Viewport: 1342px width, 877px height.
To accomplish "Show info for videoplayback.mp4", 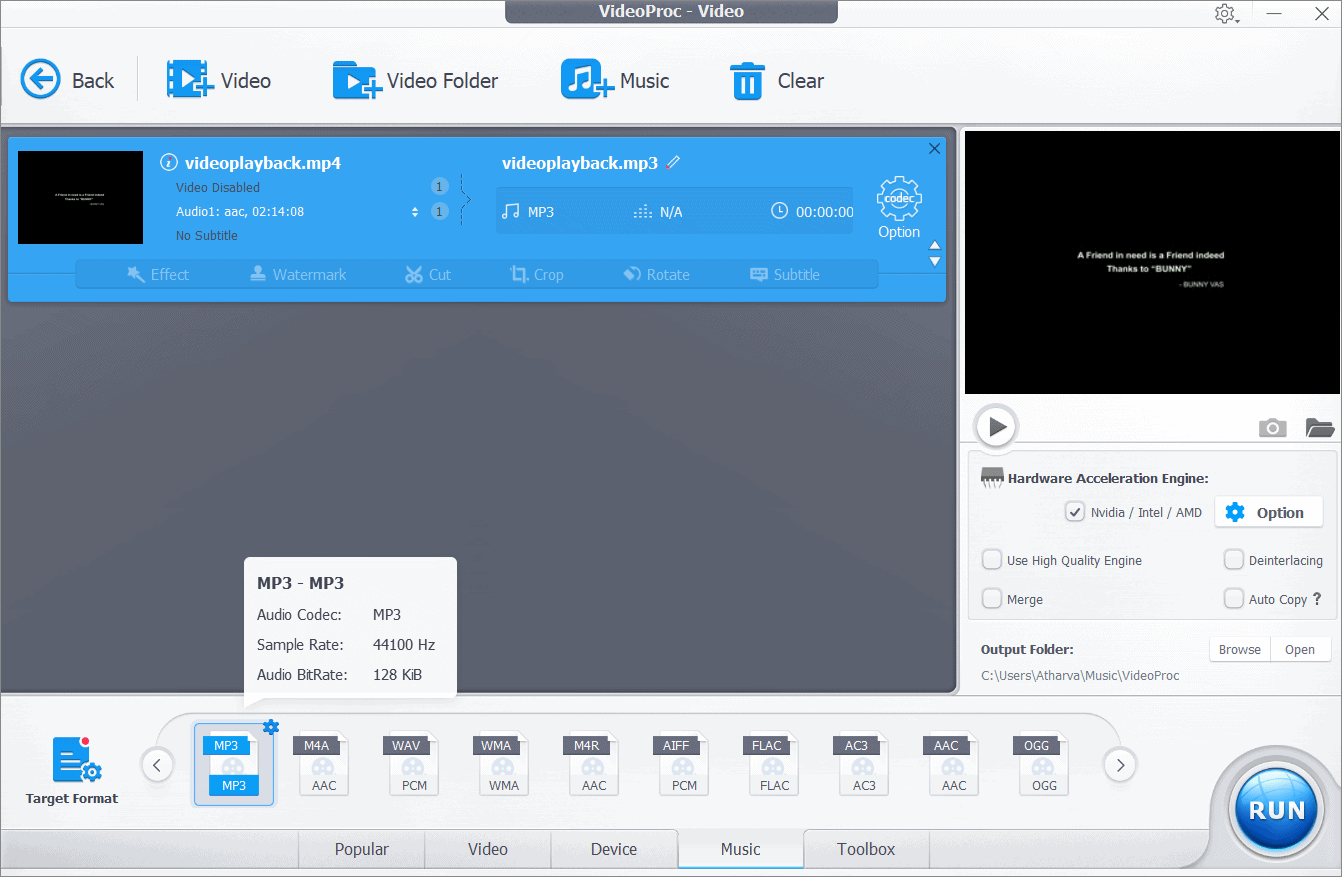I will [x=169, y=163].
